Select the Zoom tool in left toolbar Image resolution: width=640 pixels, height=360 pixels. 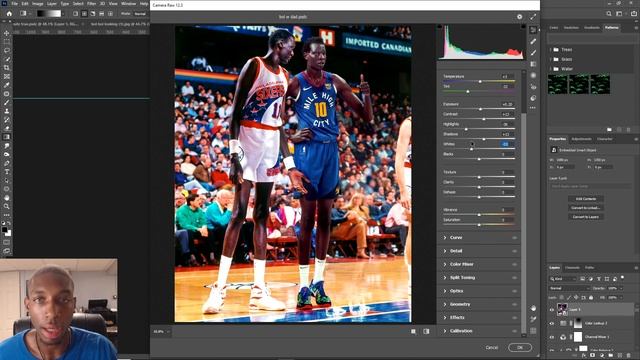coord(7,206)
